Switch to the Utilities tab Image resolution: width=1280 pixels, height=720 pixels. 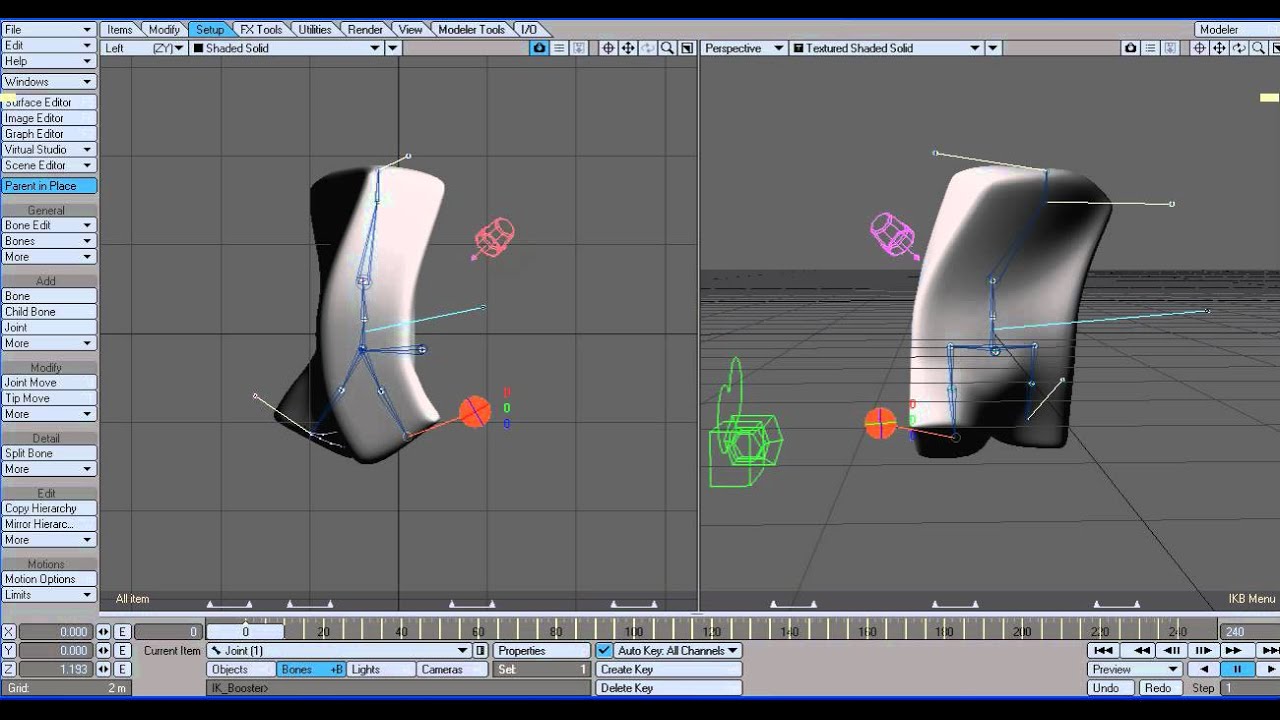315,30
